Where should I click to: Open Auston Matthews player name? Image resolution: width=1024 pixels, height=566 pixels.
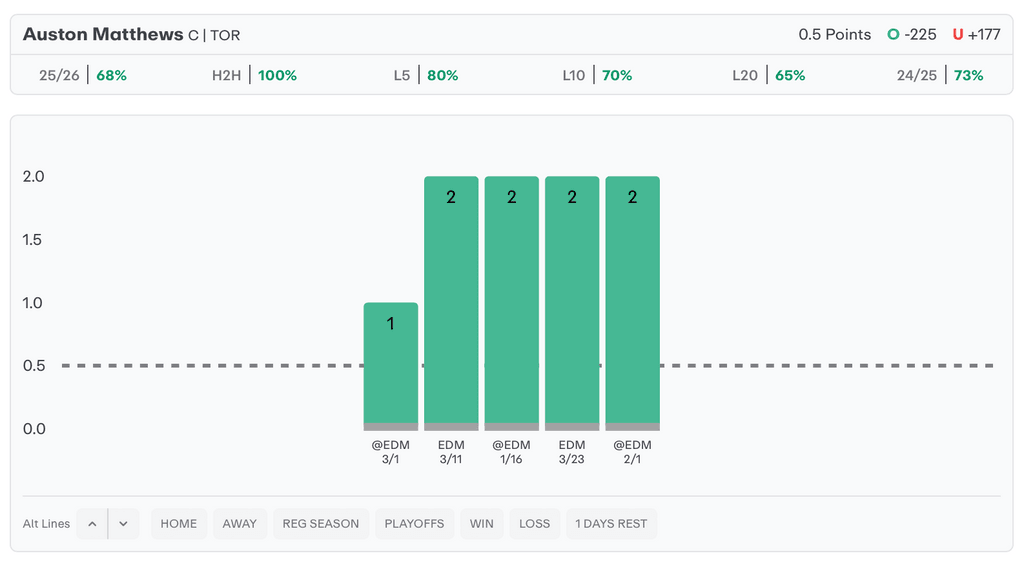coord(103,34)
